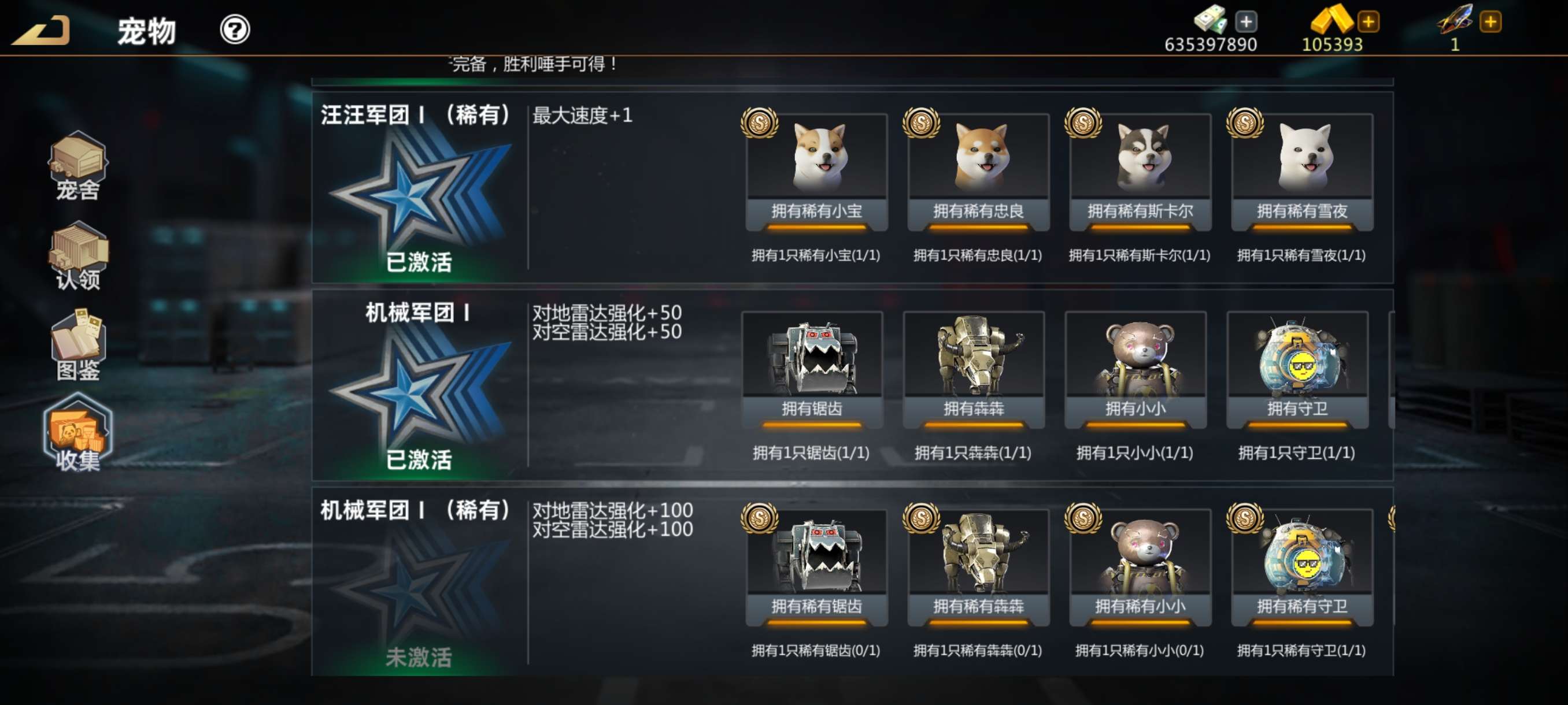Select the 拥有守卫 guard robot card
Screen dimensions: 1568x705
1297,370
